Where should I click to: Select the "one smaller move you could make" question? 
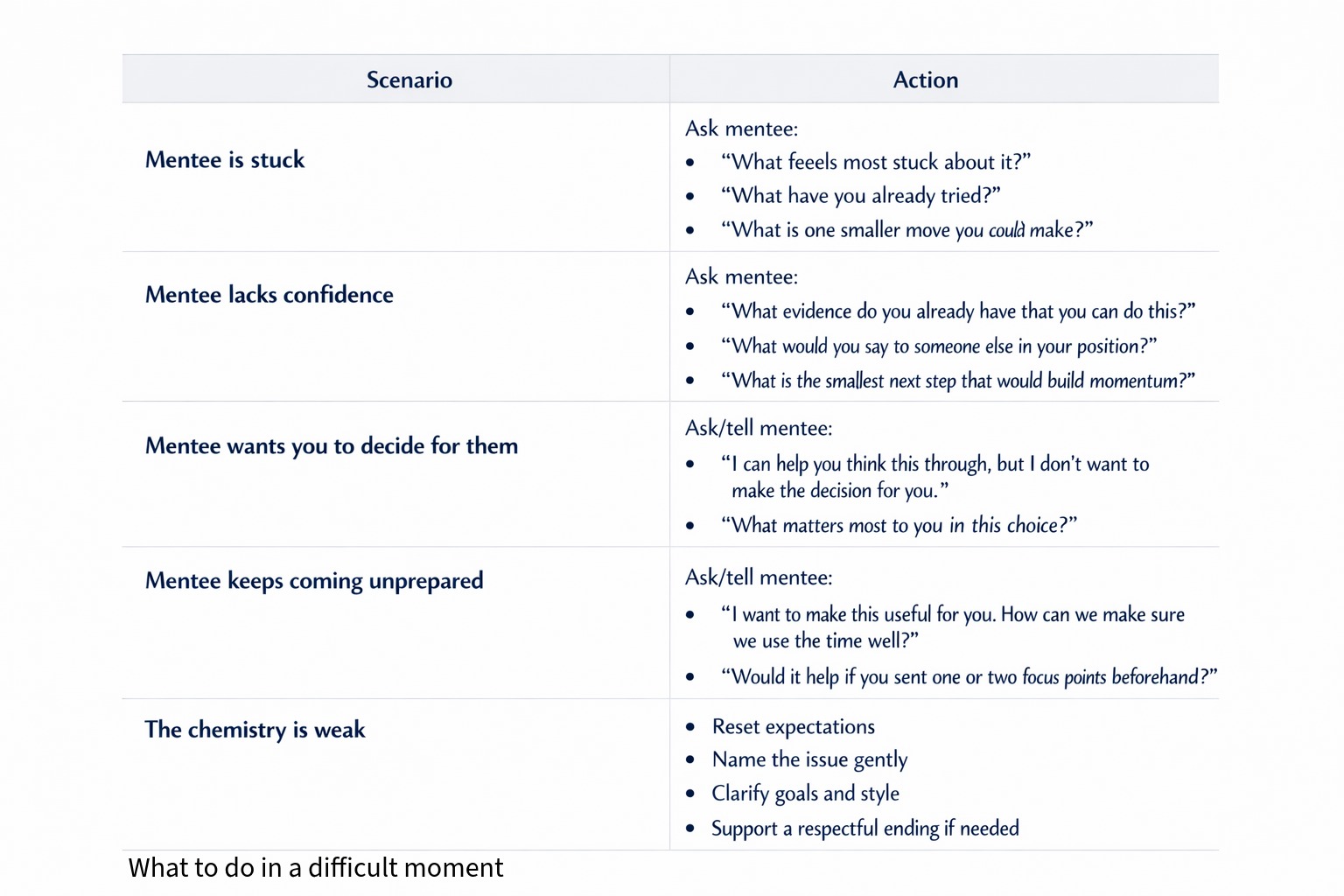click(x=906, y=230)
